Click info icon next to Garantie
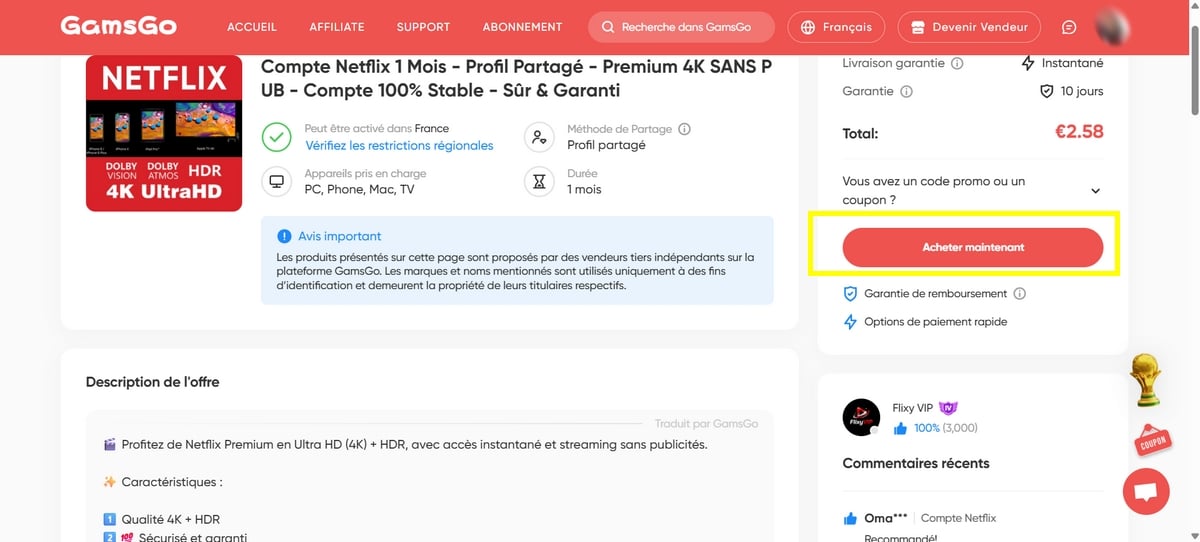Screen dimensions: 1200x542 coord(906,91)
